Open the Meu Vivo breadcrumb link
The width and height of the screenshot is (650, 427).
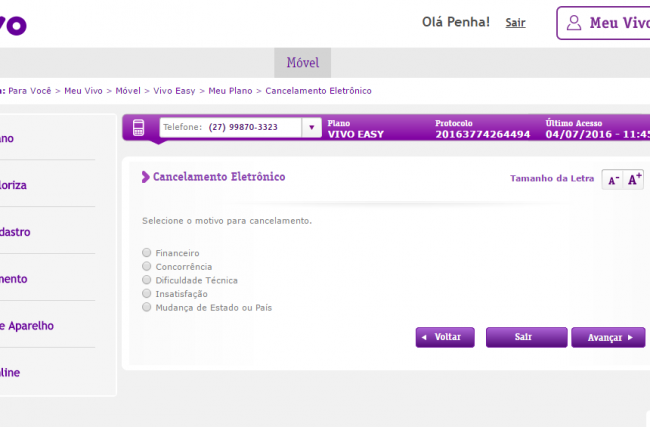(x=83, y=91)
